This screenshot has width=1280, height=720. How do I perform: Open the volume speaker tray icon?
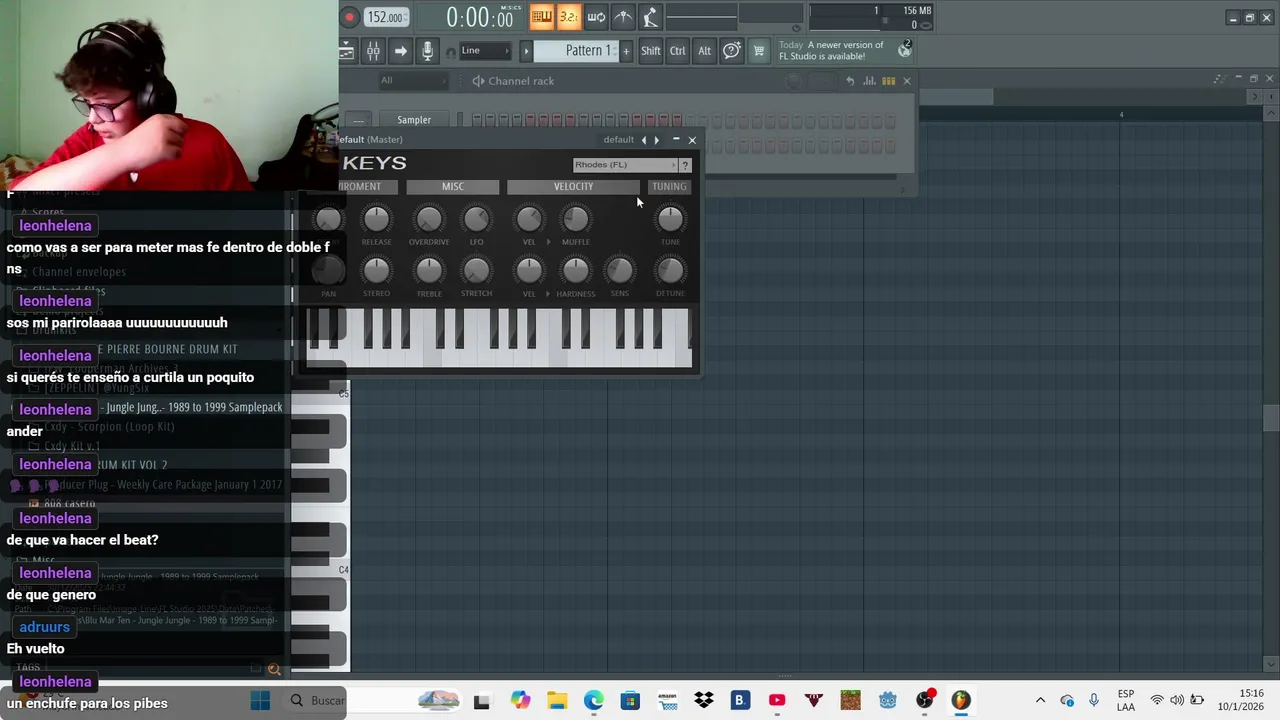1177,701
